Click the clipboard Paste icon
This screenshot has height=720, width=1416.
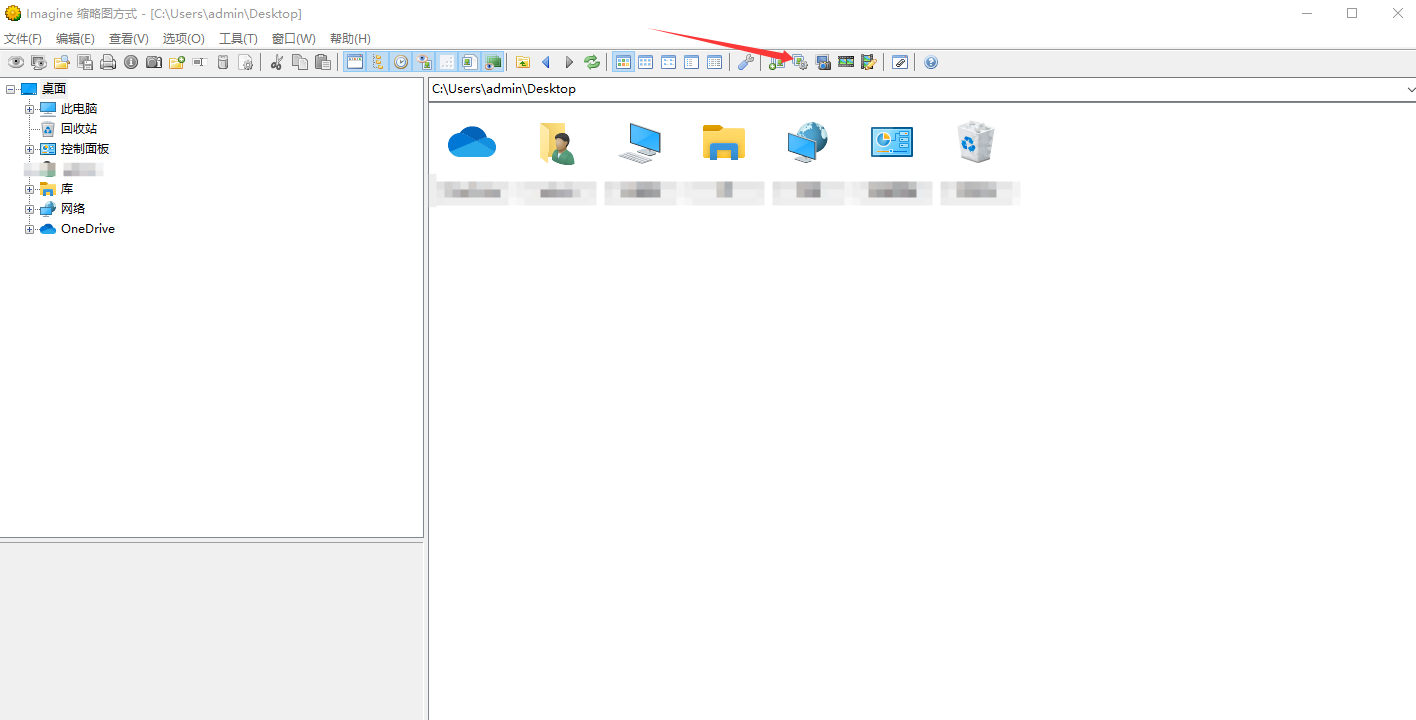click(x=323, y=62)
